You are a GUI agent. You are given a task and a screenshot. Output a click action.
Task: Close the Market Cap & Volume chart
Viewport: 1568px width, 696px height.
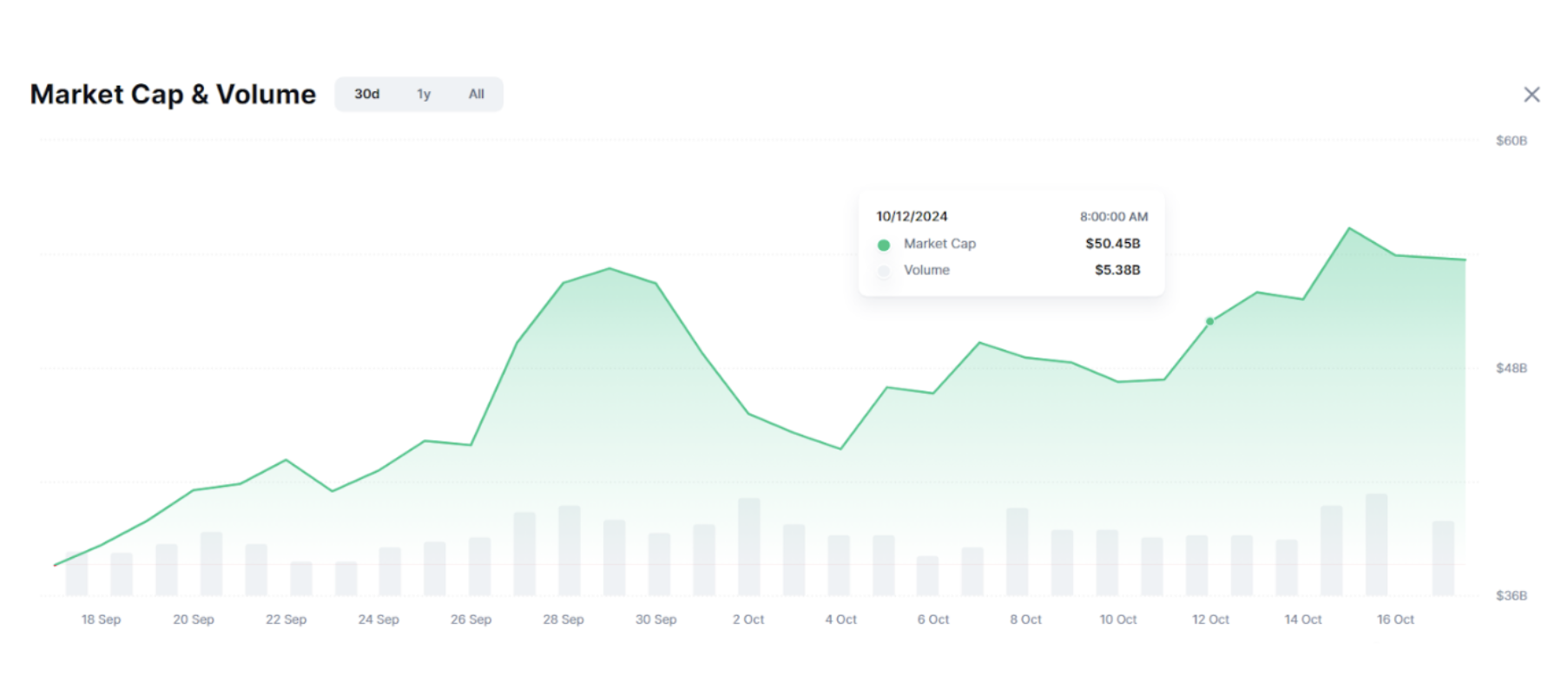click(x=1532, y=95)
